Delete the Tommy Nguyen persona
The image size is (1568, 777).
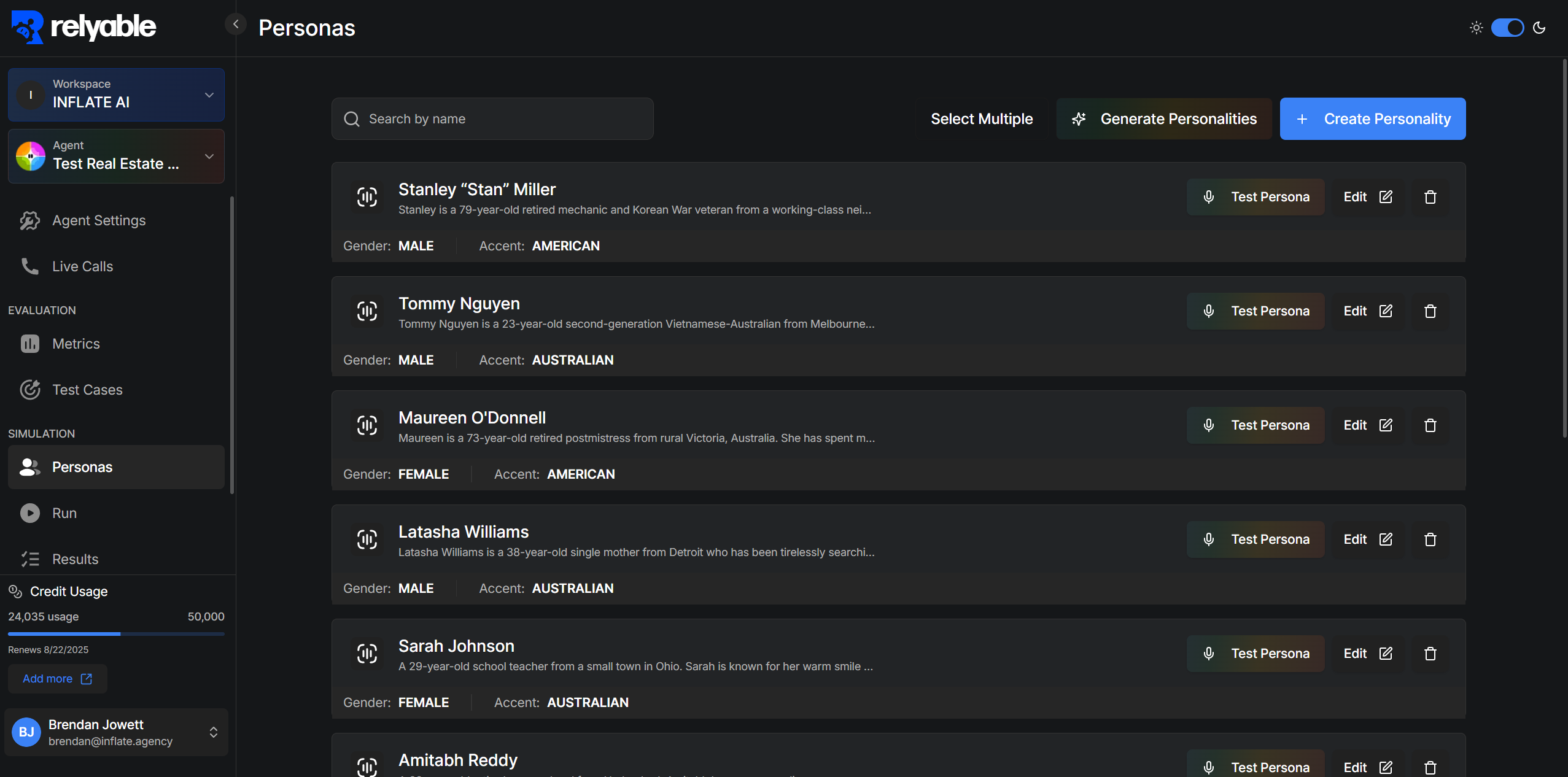tap(1430, 311)
